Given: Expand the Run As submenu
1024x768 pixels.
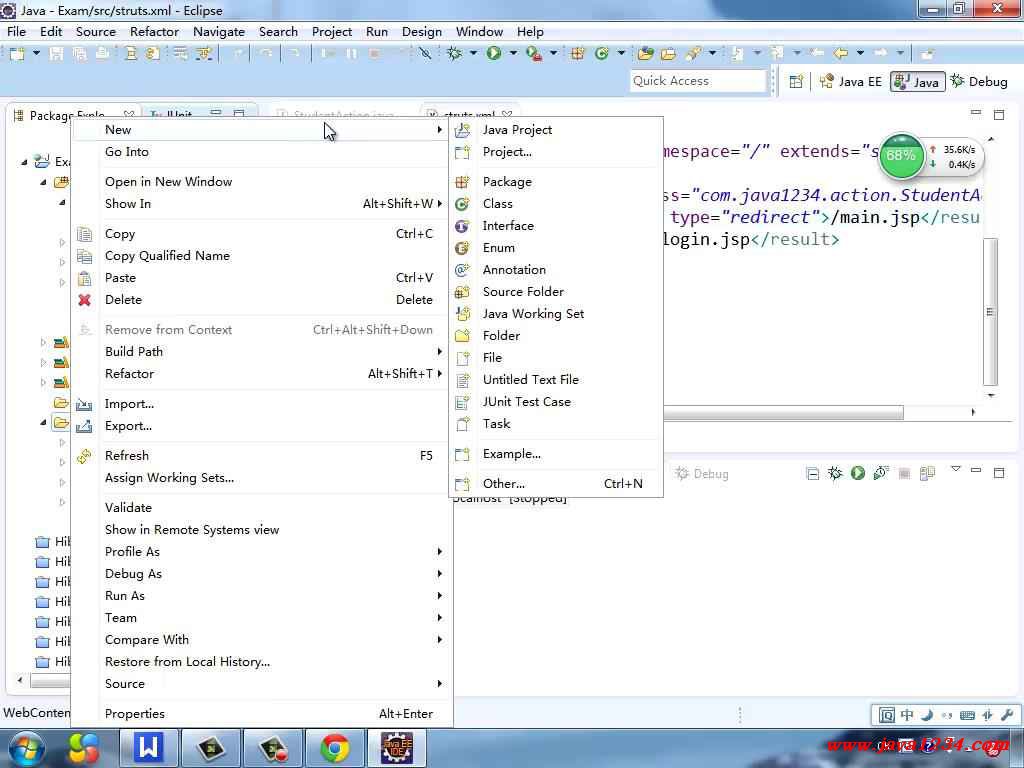Looking at the screenshot, I should pos(261,596).
